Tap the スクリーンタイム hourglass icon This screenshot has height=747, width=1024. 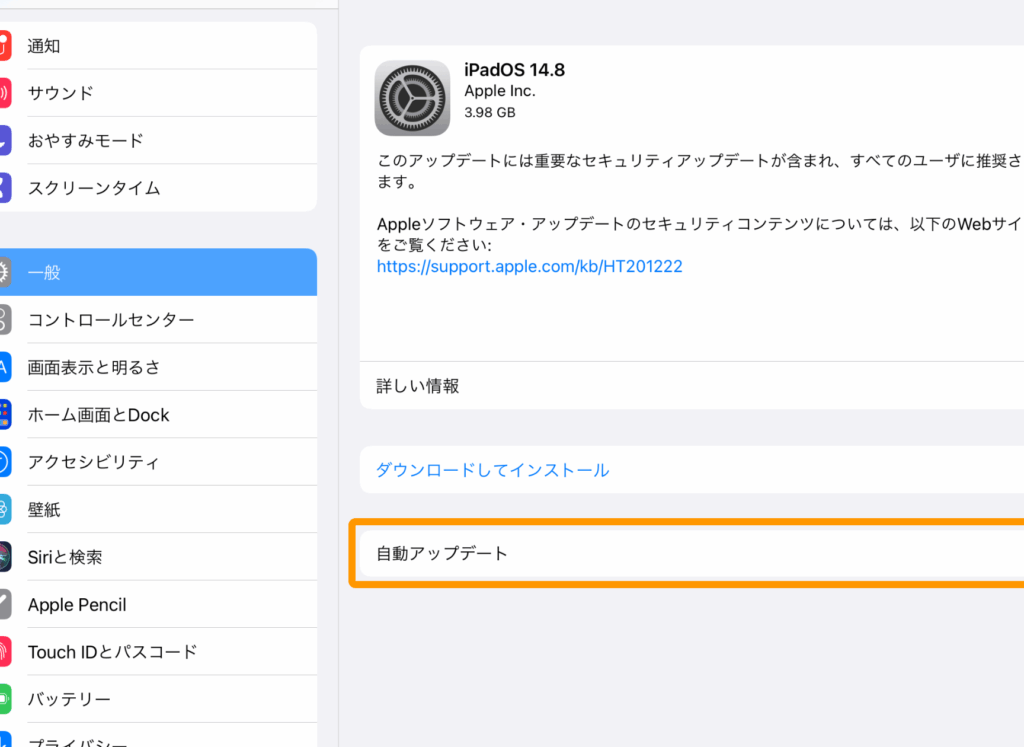[5, 188]
